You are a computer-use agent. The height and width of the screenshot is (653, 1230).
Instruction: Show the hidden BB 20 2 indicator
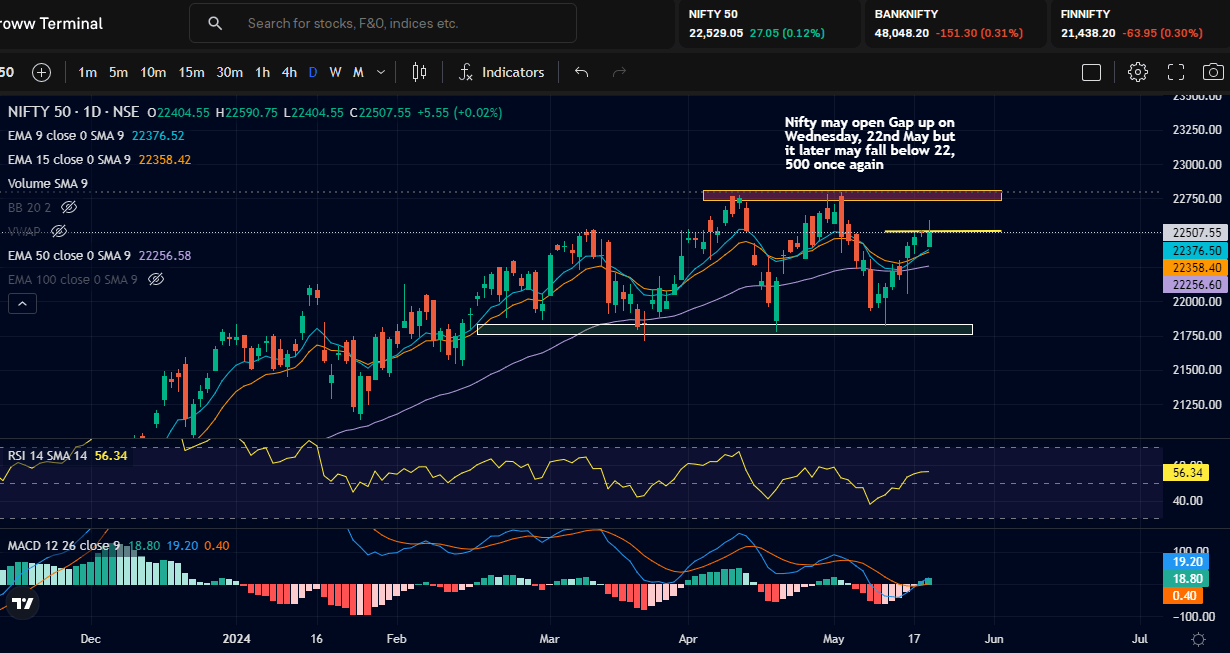pos(69,207)
